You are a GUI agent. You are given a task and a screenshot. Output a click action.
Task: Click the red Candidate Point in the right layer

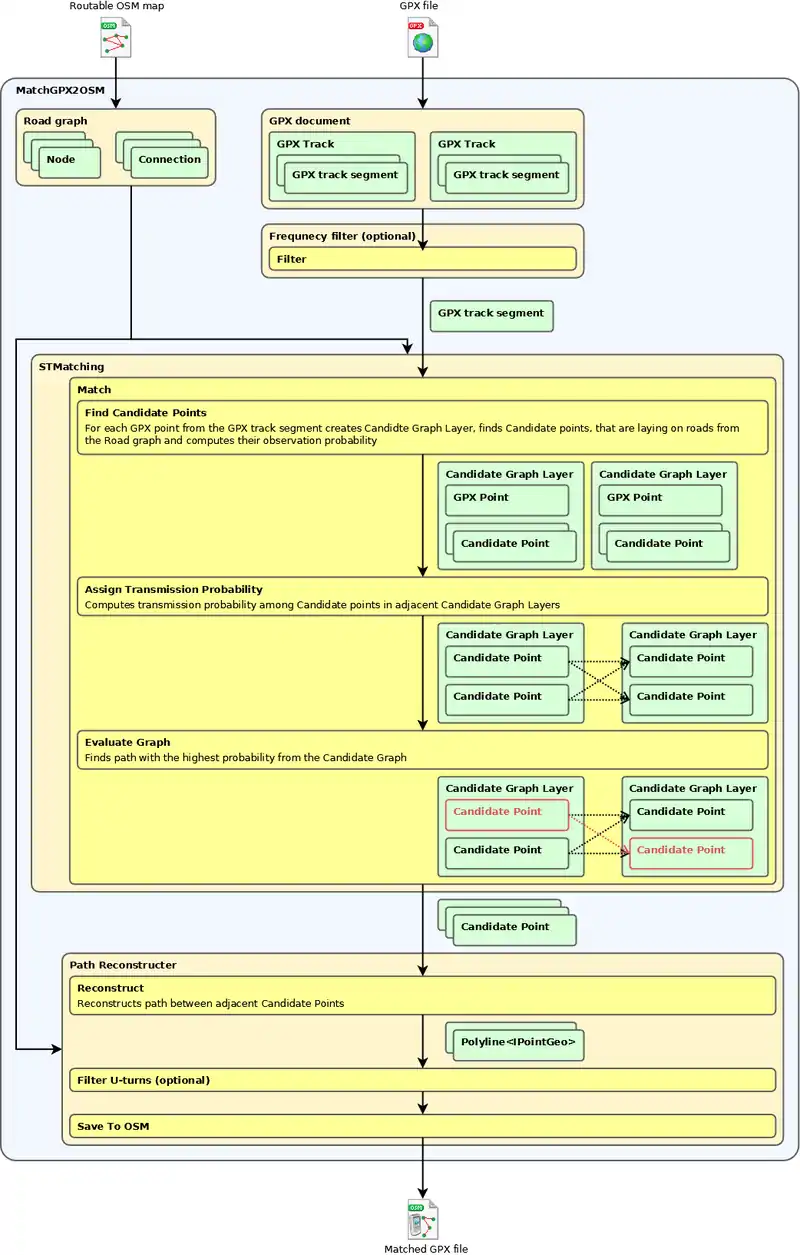(690, 852)
